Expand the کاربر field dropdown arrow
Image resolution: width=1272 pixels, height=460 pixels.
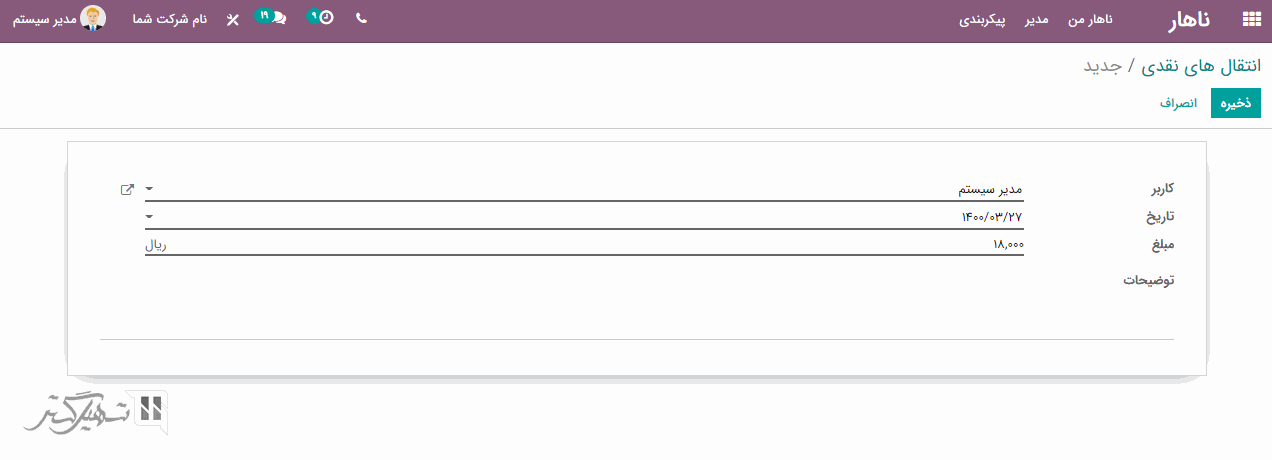coord(150,188)
